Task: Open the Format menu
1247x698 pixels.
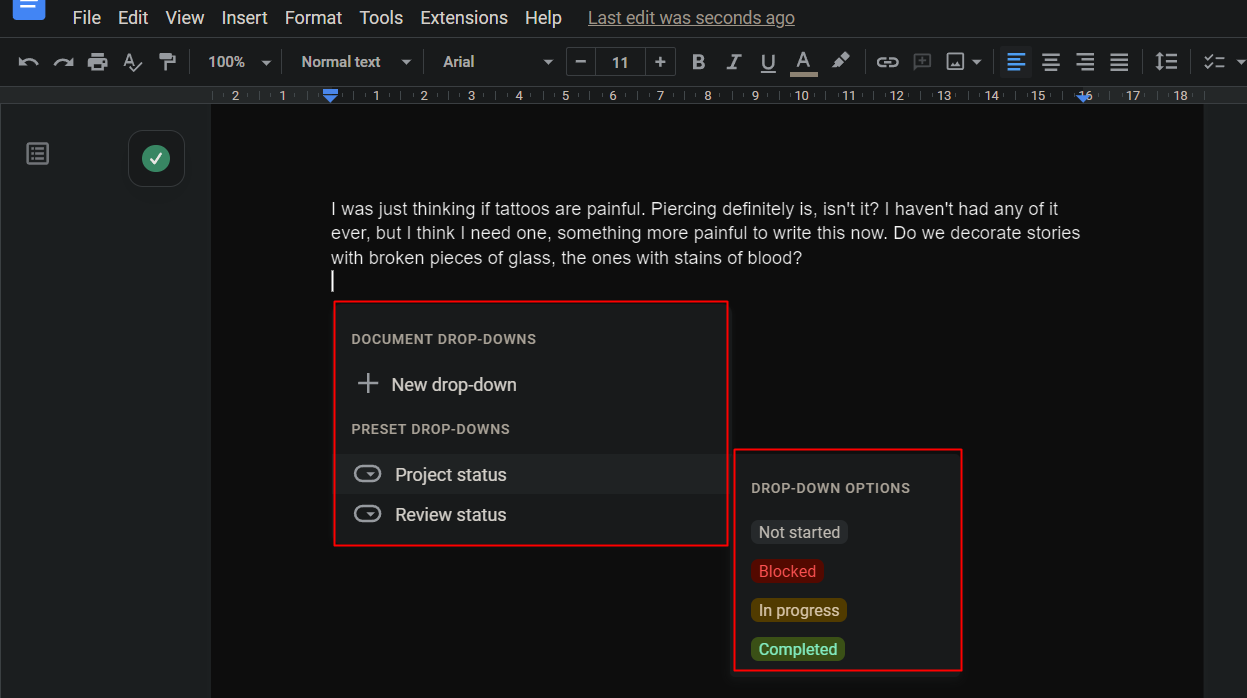Action: 313,18
